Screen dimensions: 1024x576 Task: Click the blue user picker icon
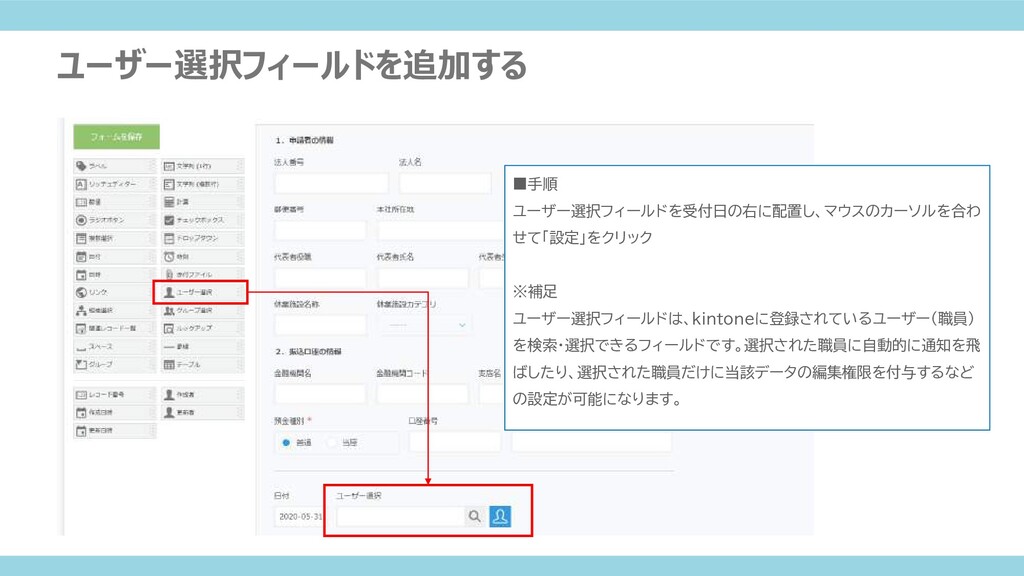pos(500,517)
